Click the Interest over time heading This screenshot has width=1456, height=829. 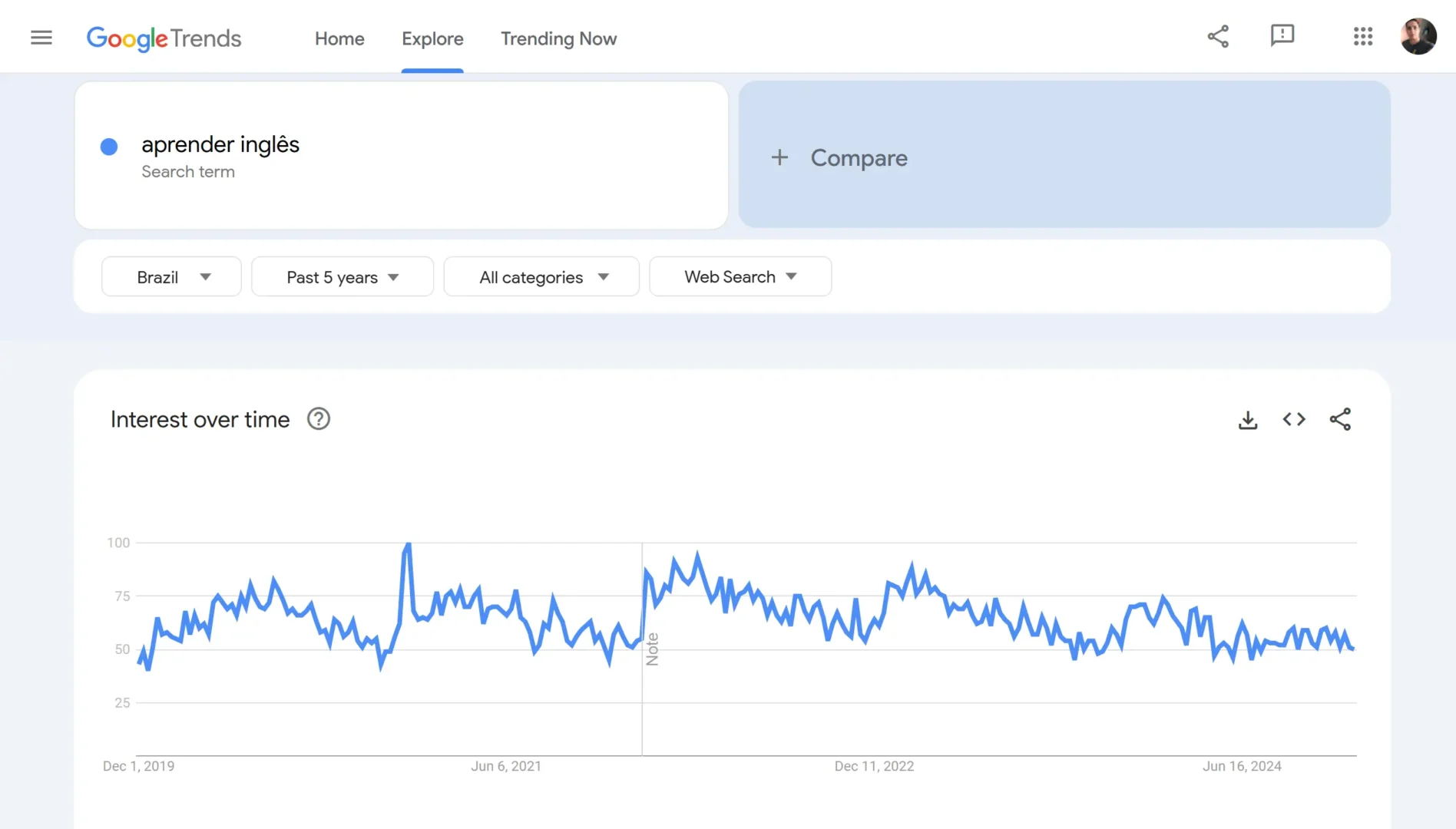pyautogui.click(x=200, y=420)
